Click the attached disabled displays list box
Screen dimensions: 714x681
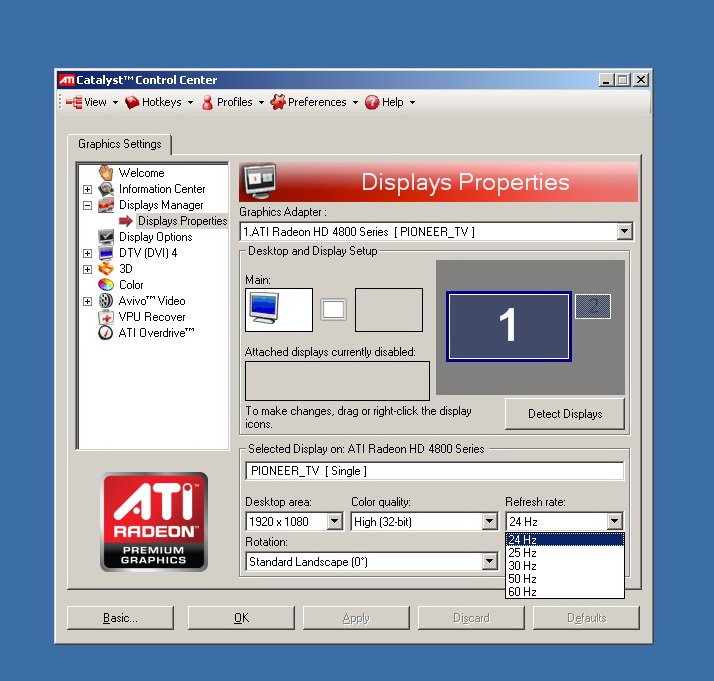tap(337, 381)
